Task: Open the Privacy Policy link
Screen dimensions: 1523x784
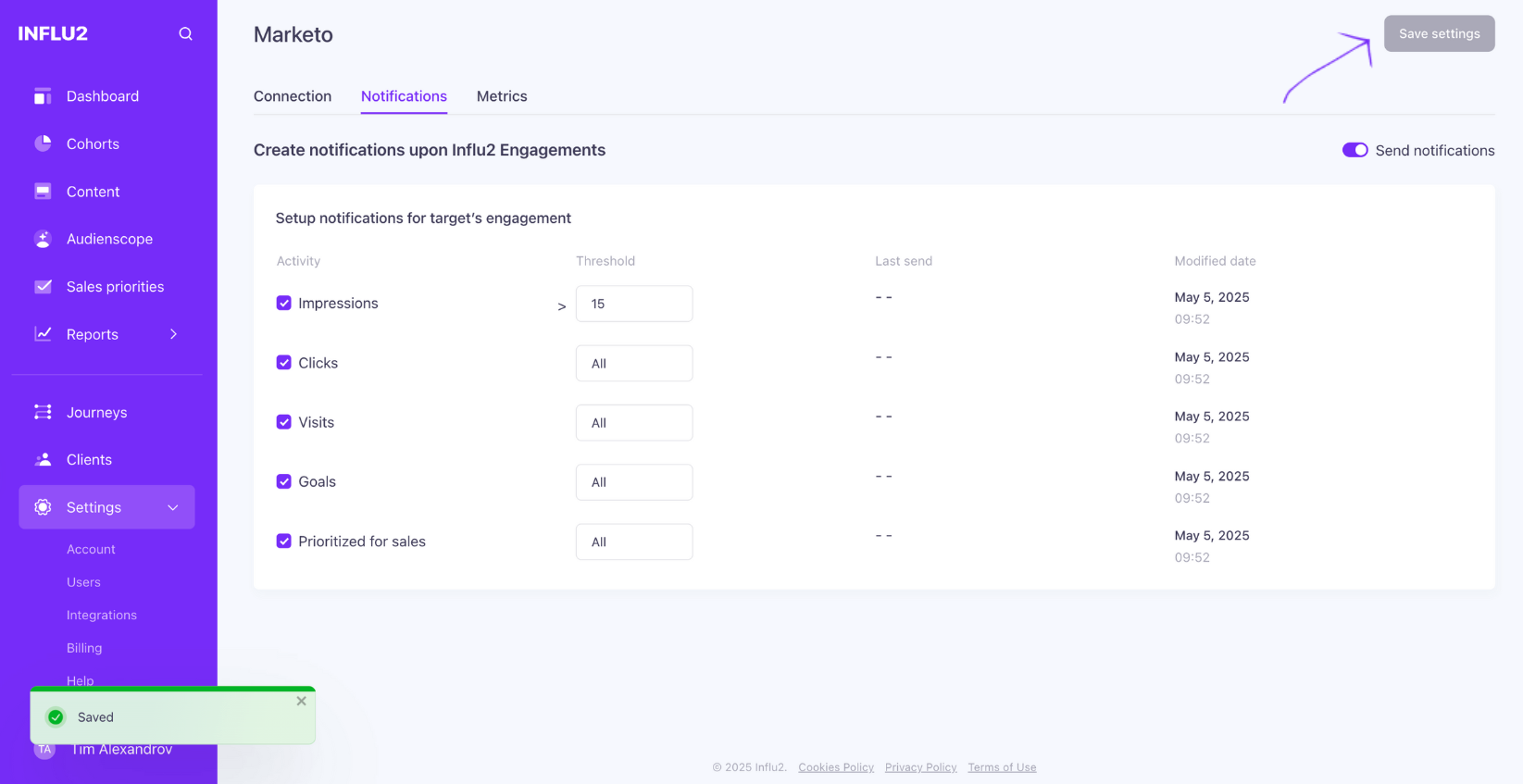Action: pos(920,767)
